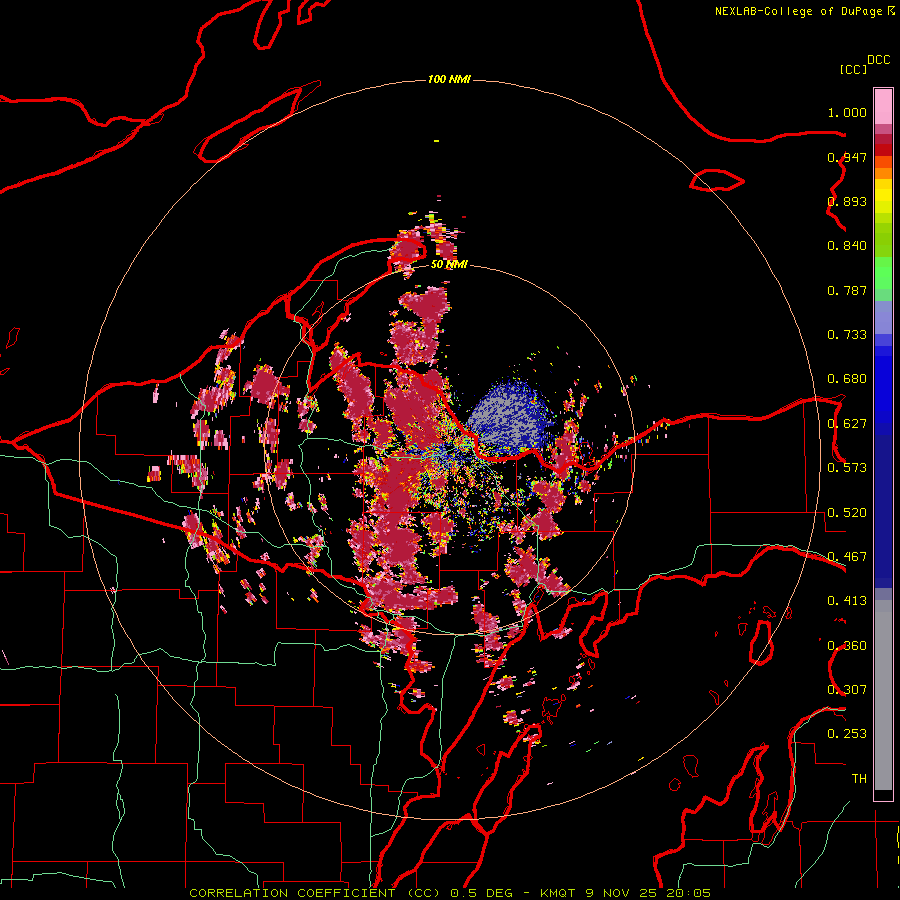This screenshot has height=900, width=900.
Task: Click the Correlation Coefficient product caption at the bottom
Action: pyautogui.click(x=450, y=893)
